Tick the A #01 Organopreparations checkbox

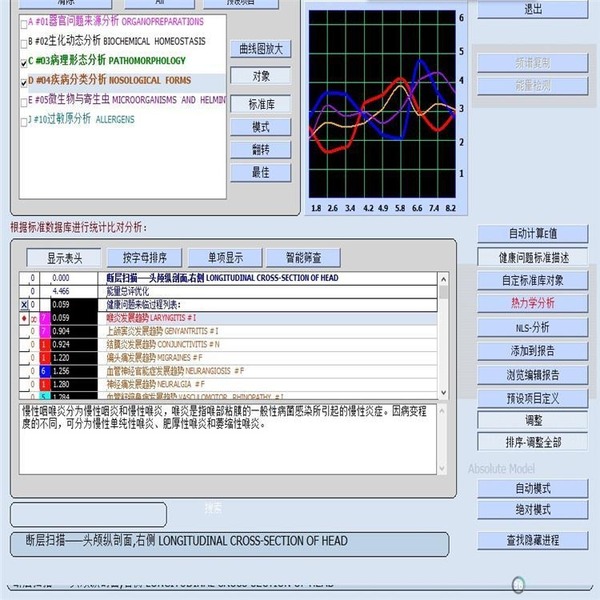pos(24,21)
